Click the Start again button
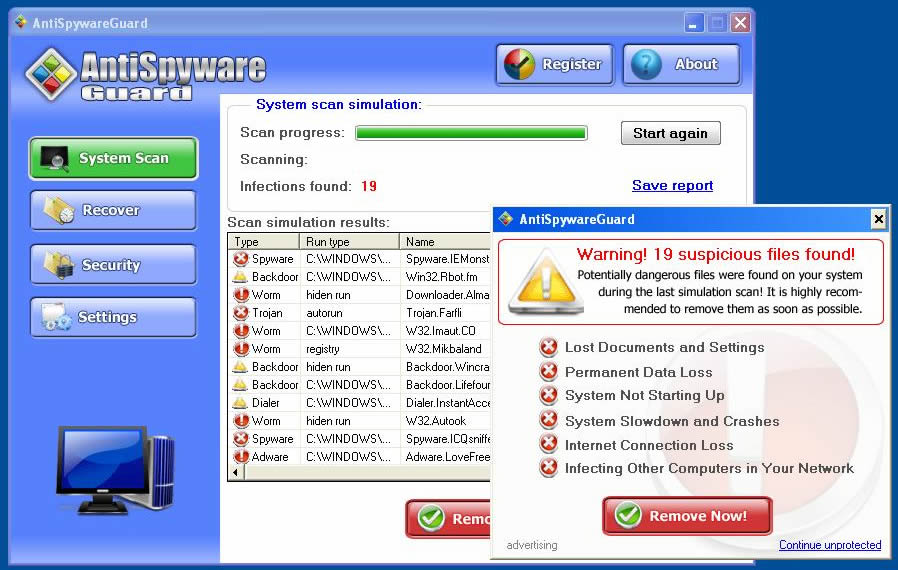This screenshot has width=898, height=570. point(671,133)
